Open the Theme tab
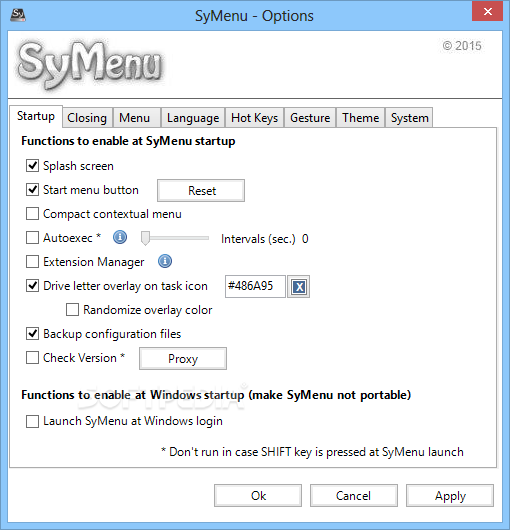 361,118
